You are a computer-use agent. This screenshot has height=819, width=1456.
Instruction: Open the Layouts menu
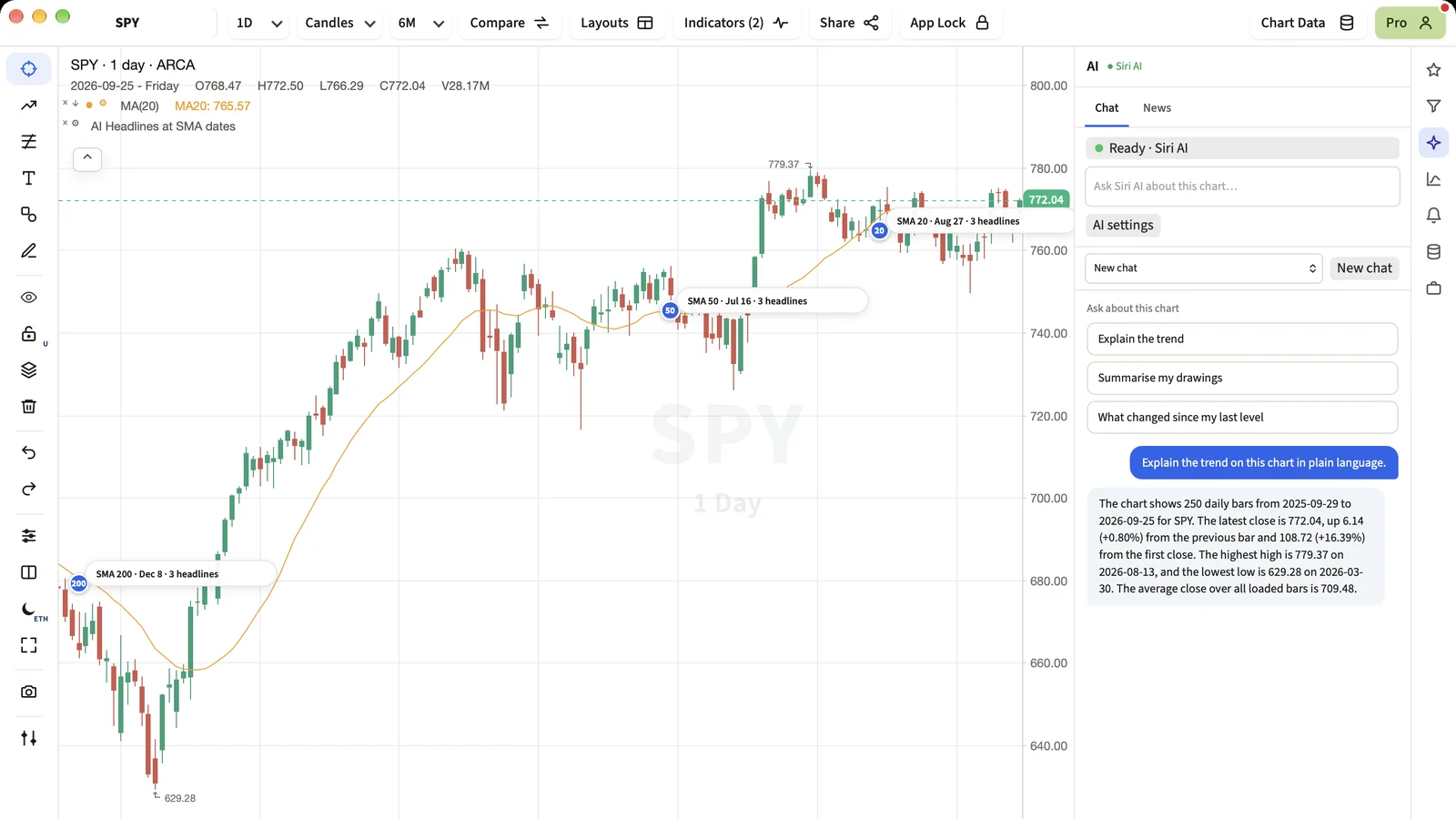coord(616,23)
